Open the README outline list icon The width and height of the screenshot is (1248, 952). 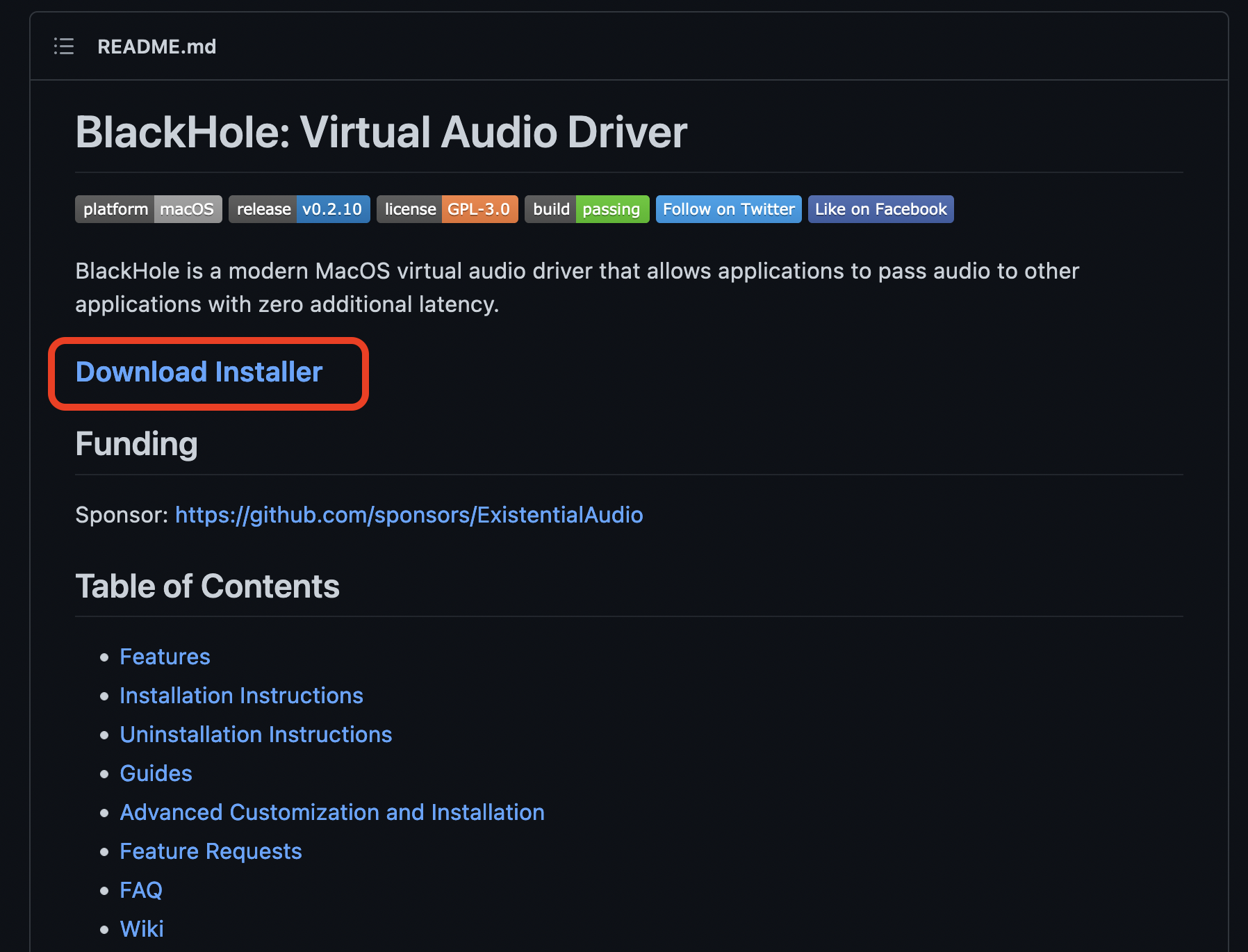tap(64, 47)
